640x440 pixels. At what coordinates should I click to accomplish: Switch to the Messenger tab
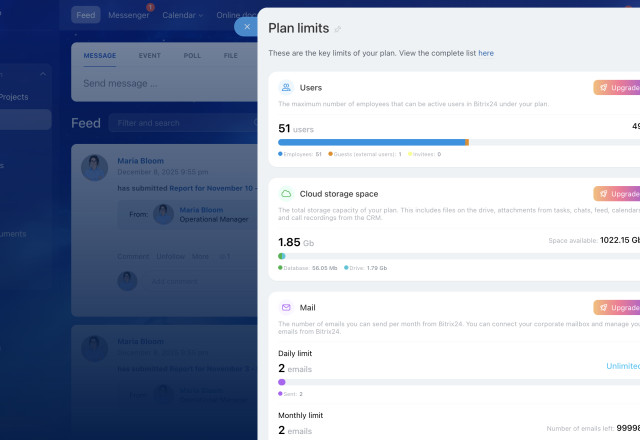(x=128, y=15)
